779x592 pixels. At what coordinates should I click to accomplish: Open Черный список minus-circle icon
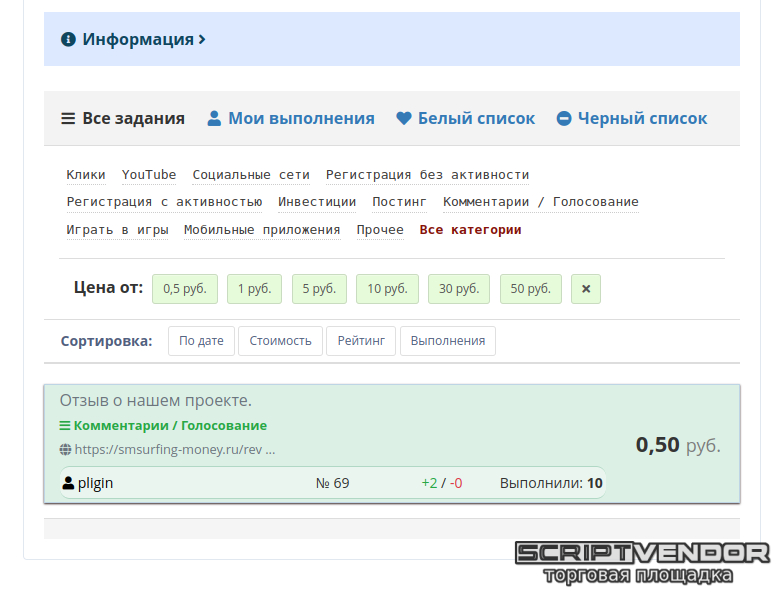[x=564, y=118]
